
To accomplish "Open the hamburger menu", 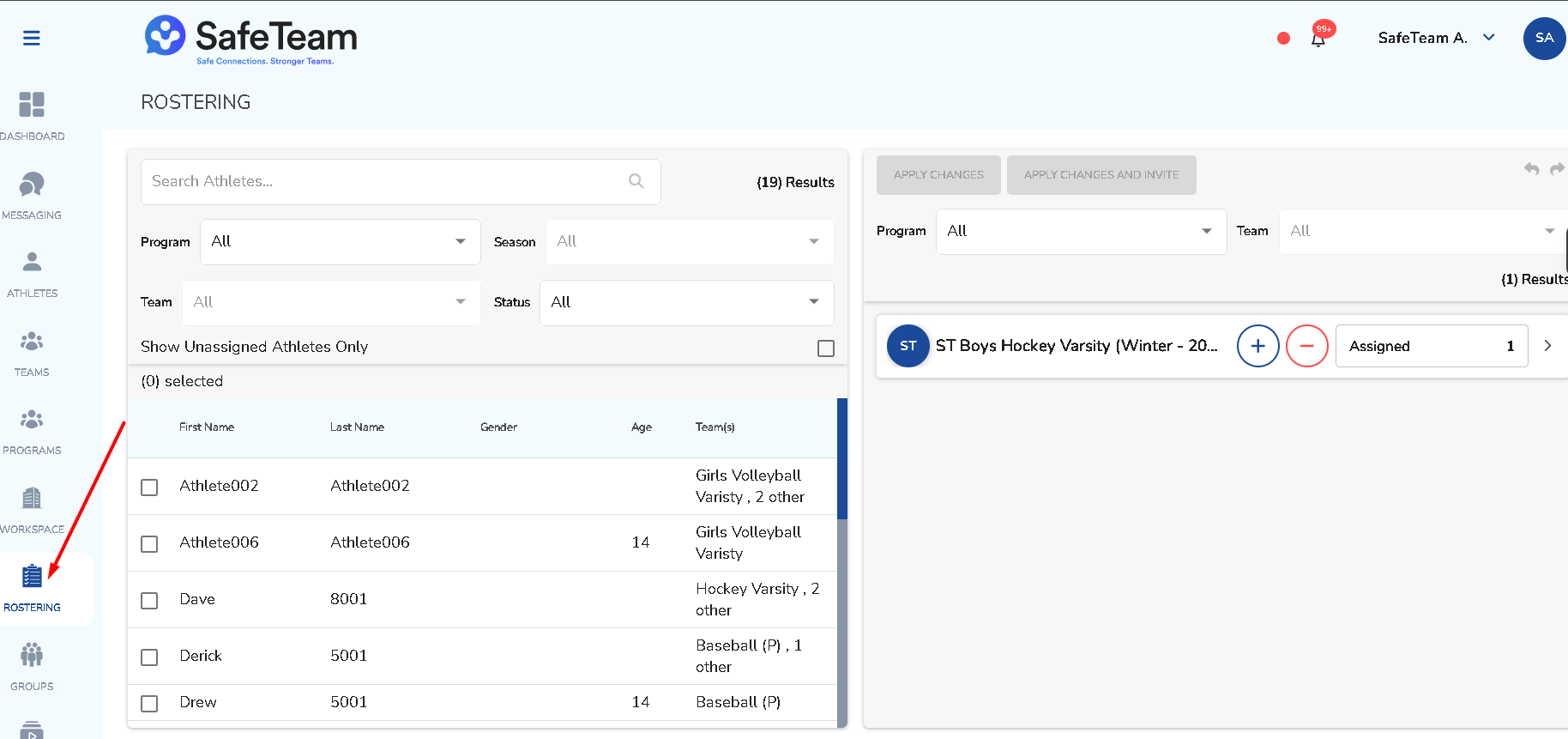I will [32, 38].
